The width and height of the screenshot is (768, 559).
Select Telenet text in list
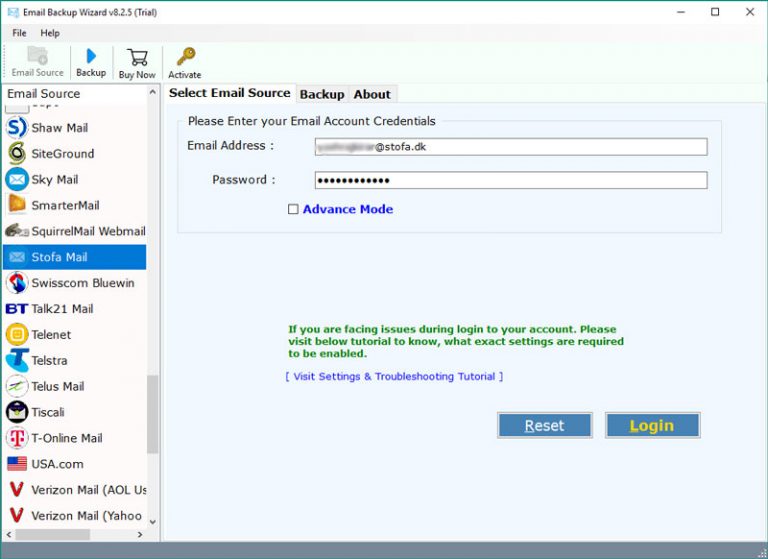(x=51, y=335)
